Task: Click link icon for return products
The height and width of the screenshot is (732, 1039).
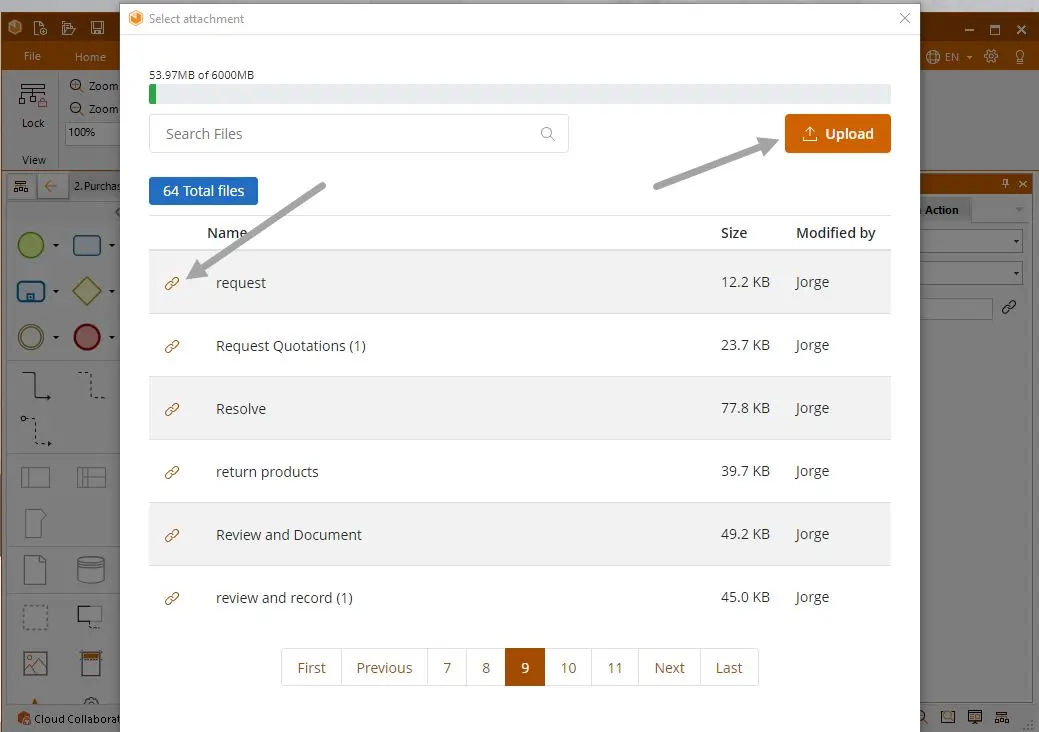Action: [x=172, y=472]
